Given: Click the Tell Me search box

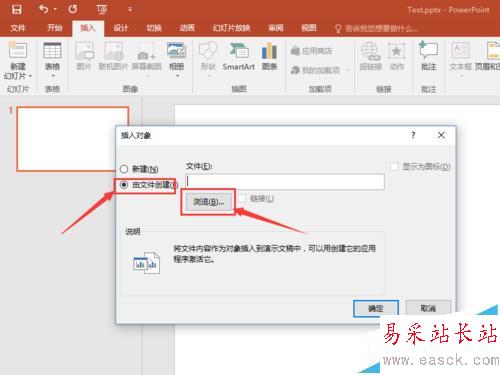Looking at the screenshot, I should (377, 29).
